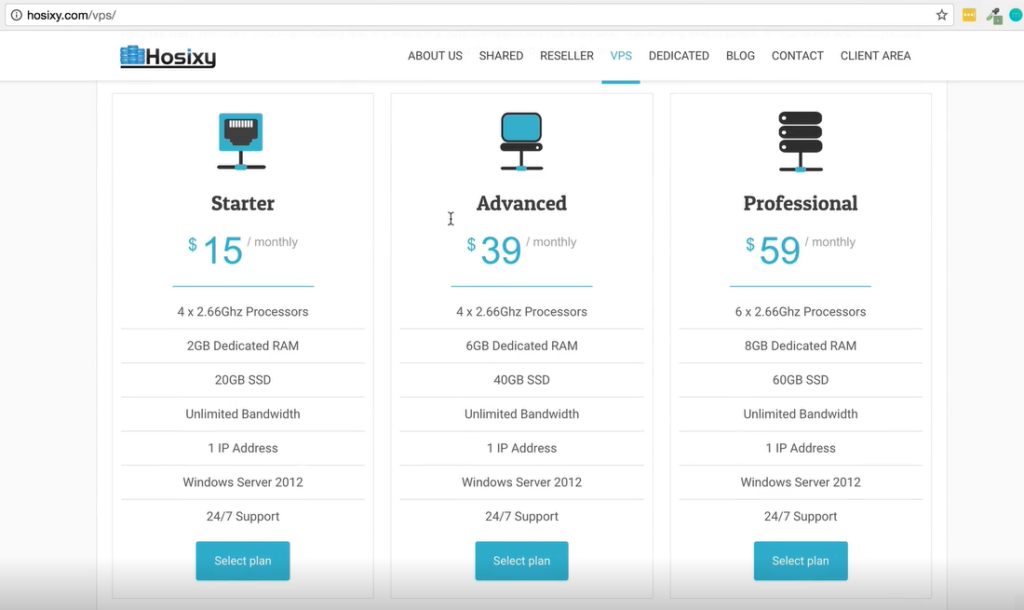The width and height of the screenshot is (1024, 610).
Task: Click the $15 monthly price
Action: coord(243,250)
